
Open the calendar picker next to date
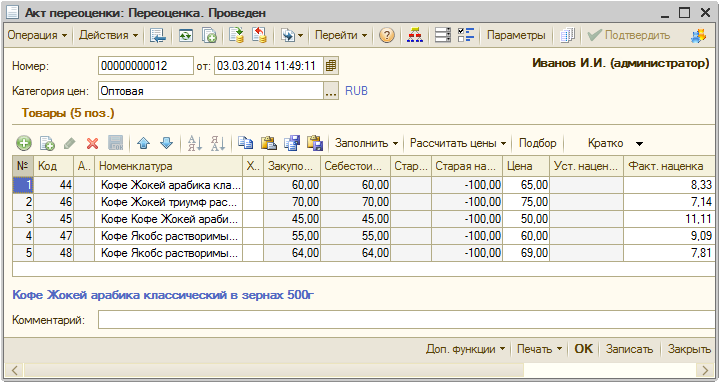click(x=331, y=66)
